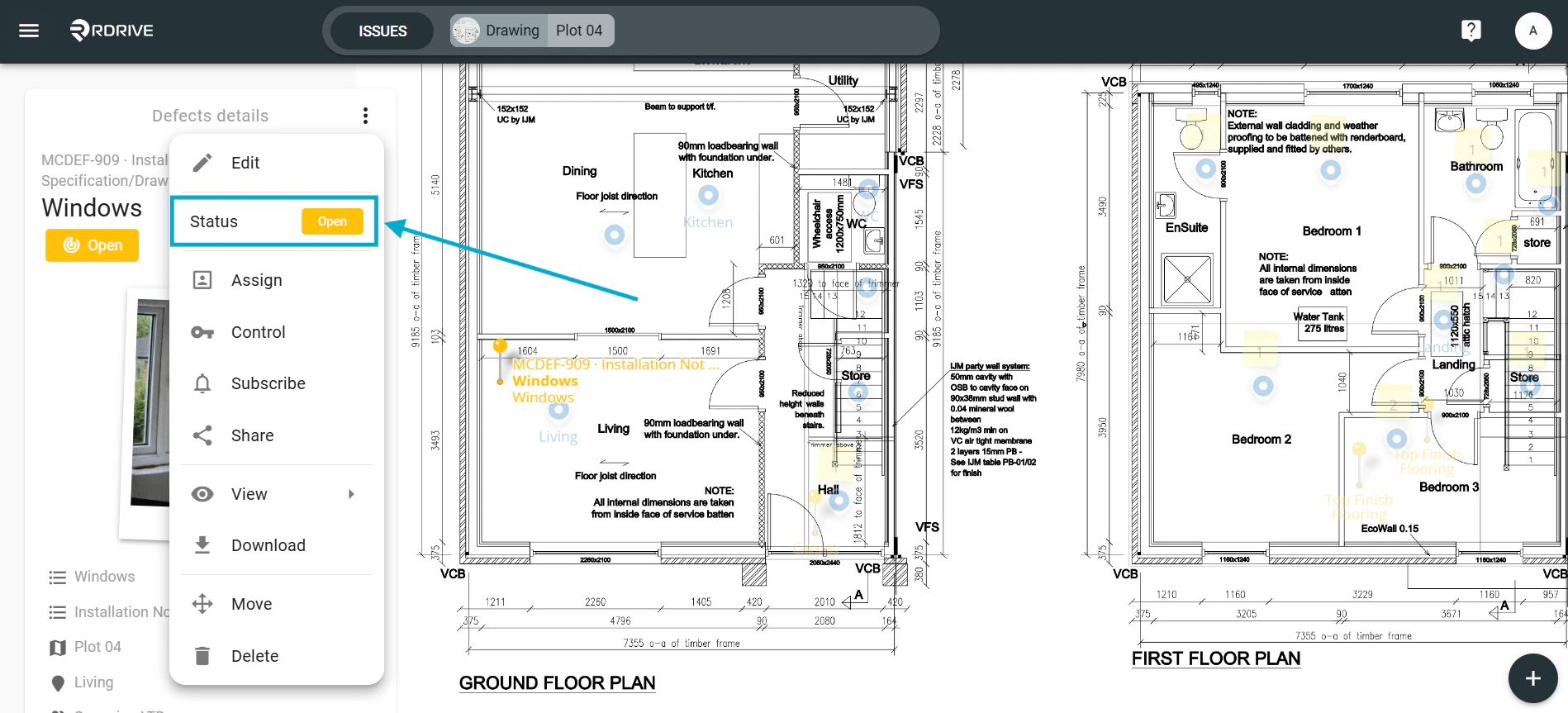Open the help question mark icon

point(1471,31)
